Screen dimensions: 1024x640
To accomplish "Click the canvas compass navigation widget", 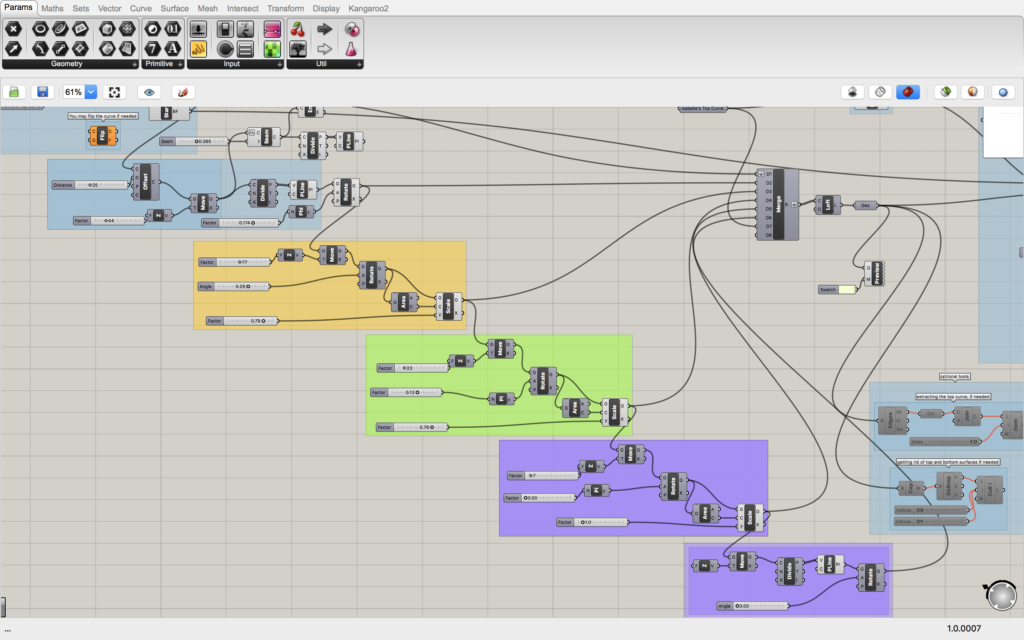I will [1001, 595].
